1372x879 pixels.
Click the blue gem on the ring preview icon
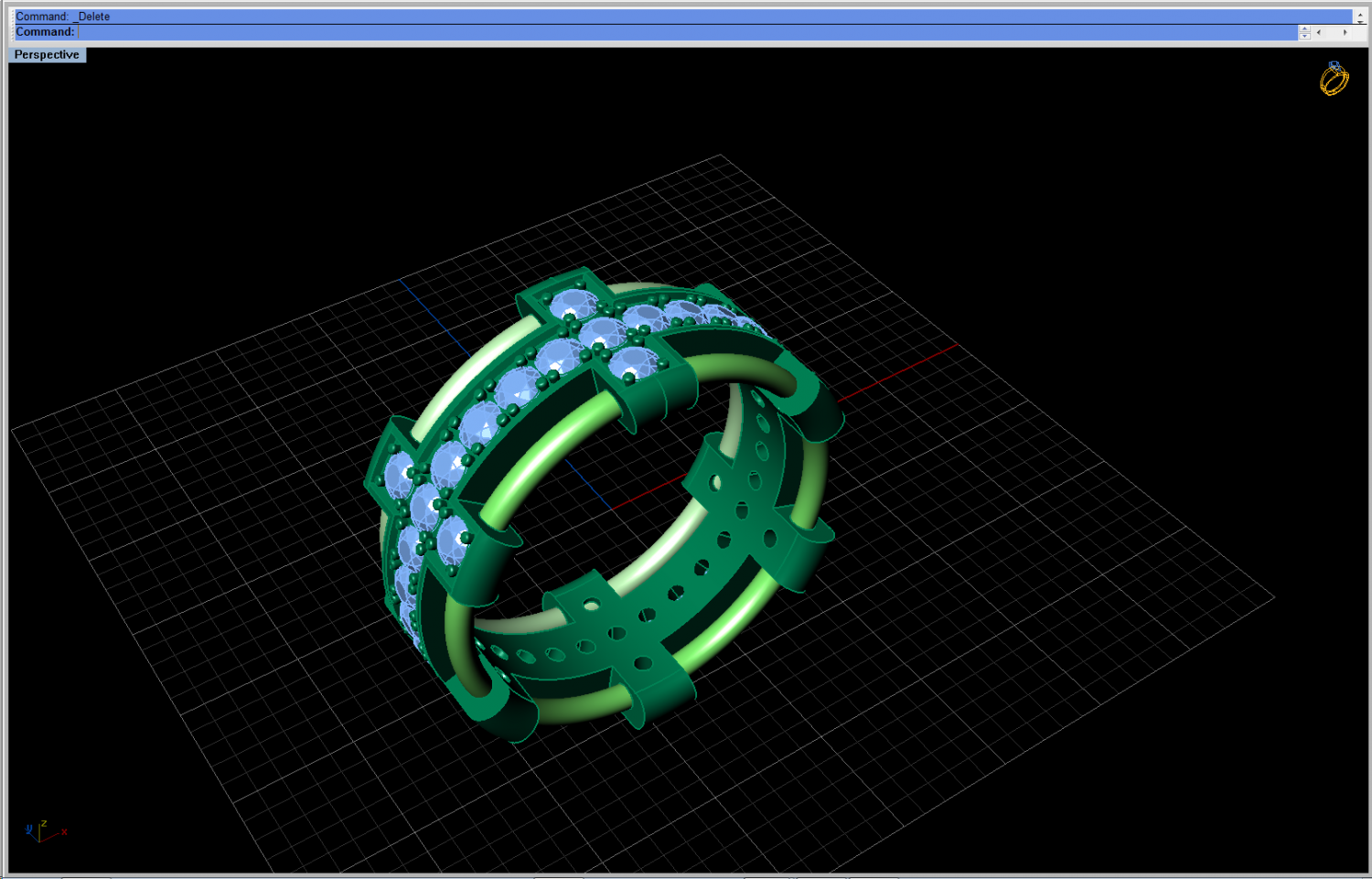click(x=1334, y=65)
